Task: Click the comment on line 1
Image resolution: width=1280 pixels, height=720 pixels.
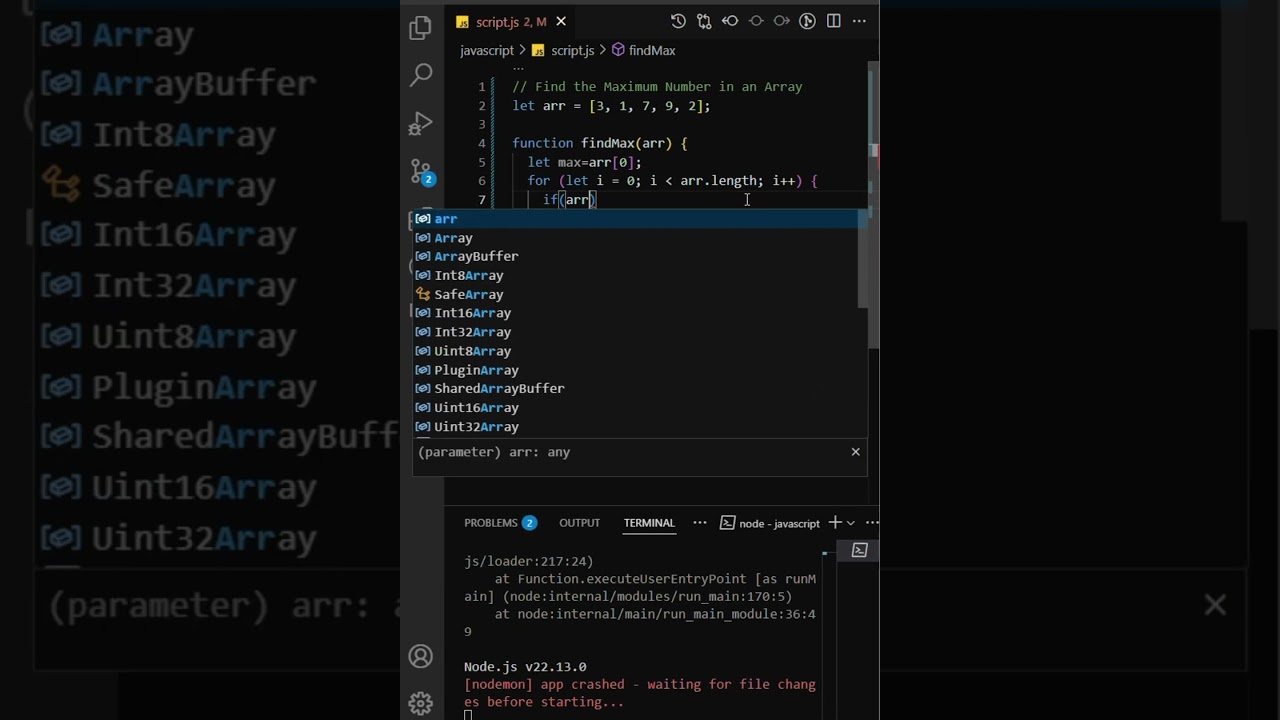Action: [x=657, y=87]
